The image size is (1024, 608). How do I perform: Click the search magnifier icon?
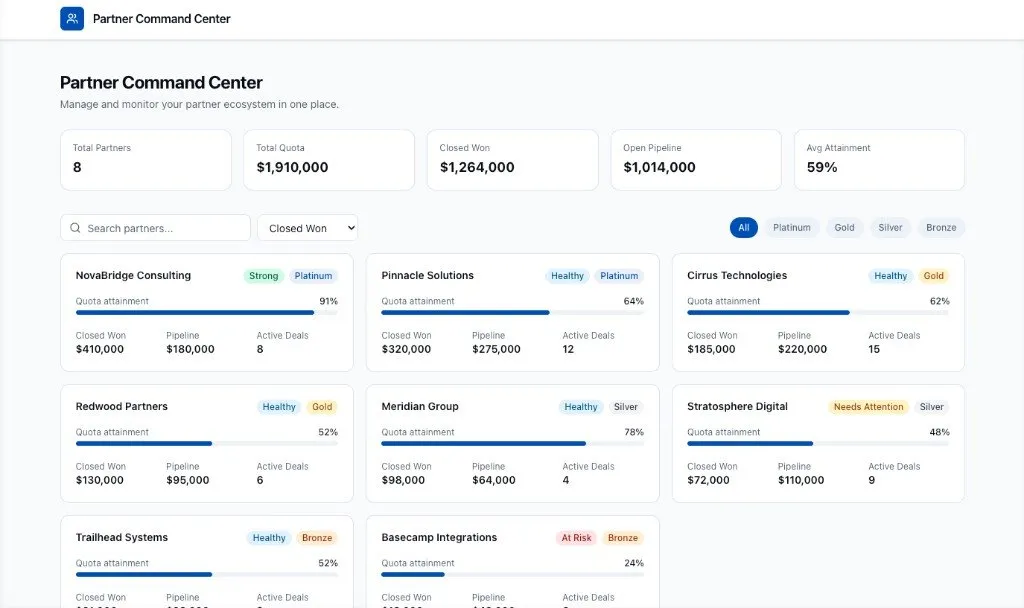click(75, 228)
